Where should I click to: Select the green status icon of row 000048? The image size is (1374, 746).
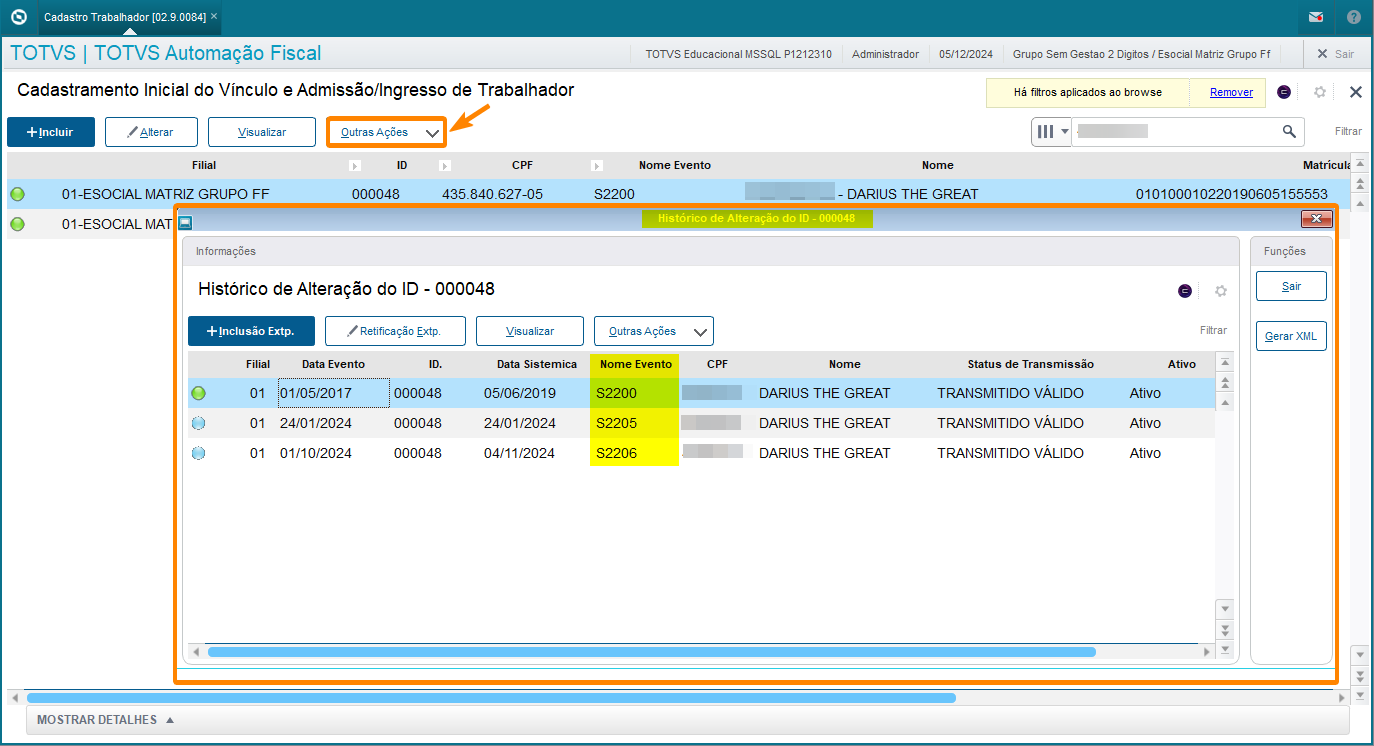[x=17, y=194]
